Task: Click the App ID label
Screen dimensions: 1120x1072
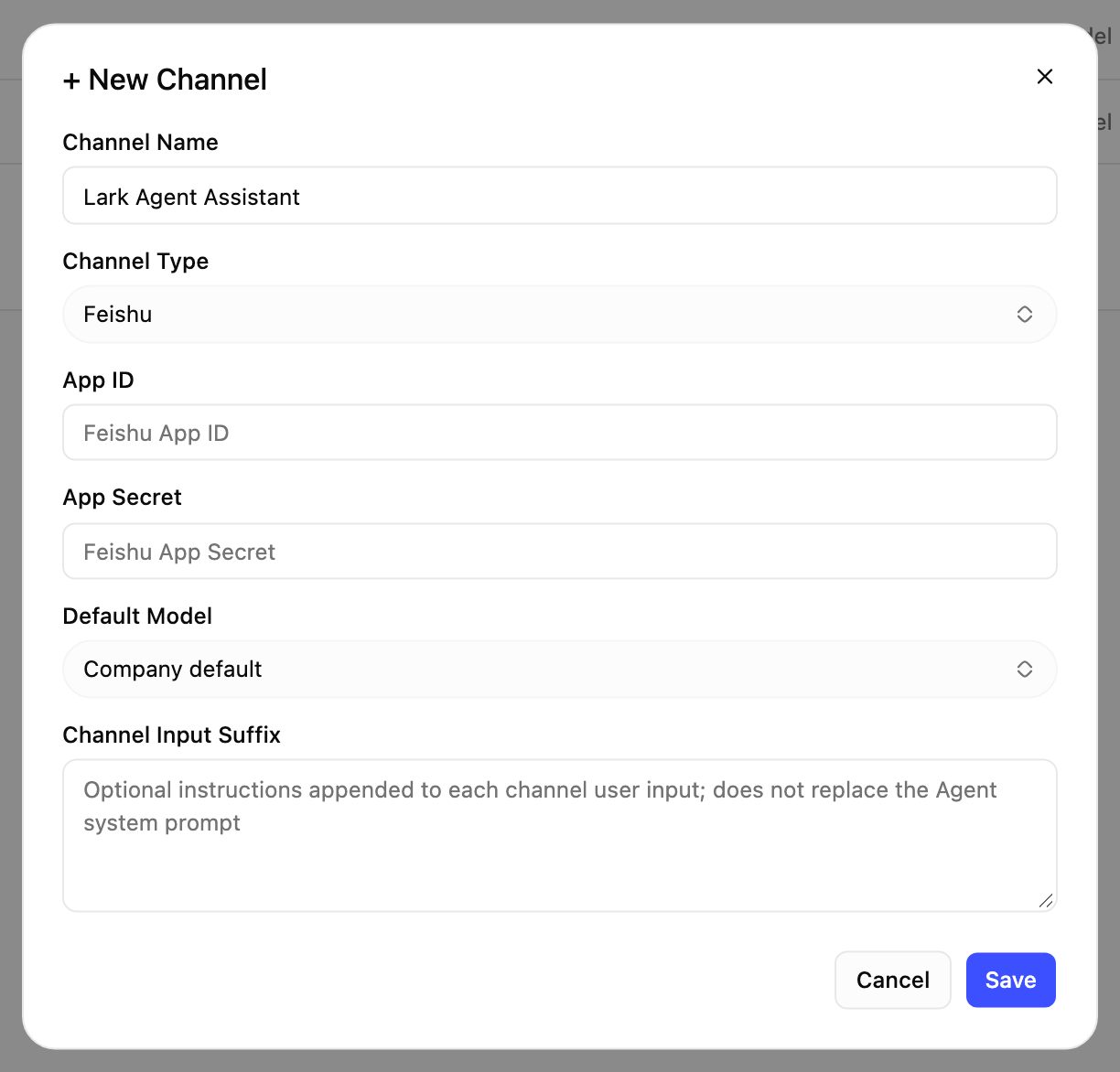Action: pos(99,381)
